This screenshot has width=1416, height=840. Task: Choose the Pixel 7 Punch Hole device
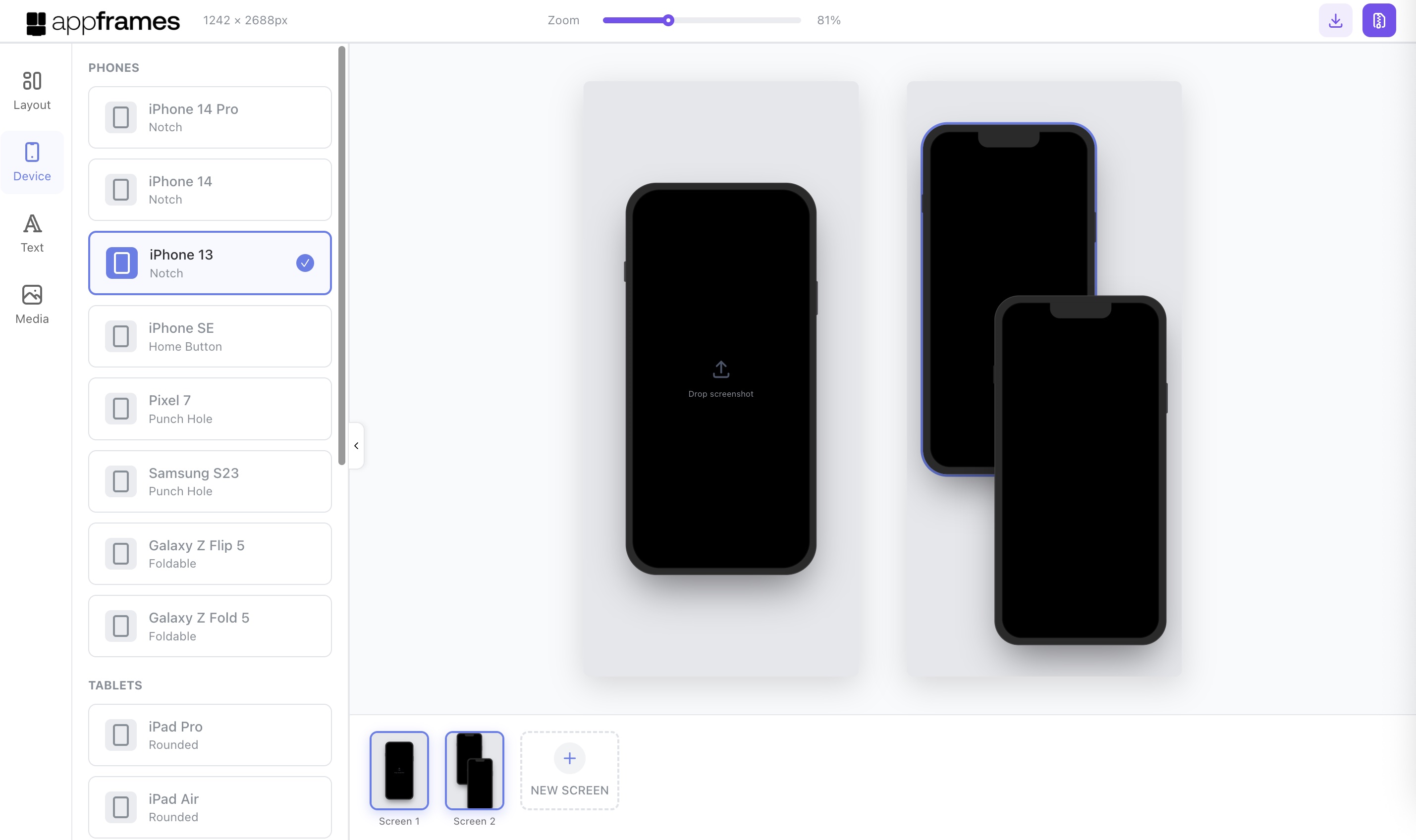tap(210, 409)
